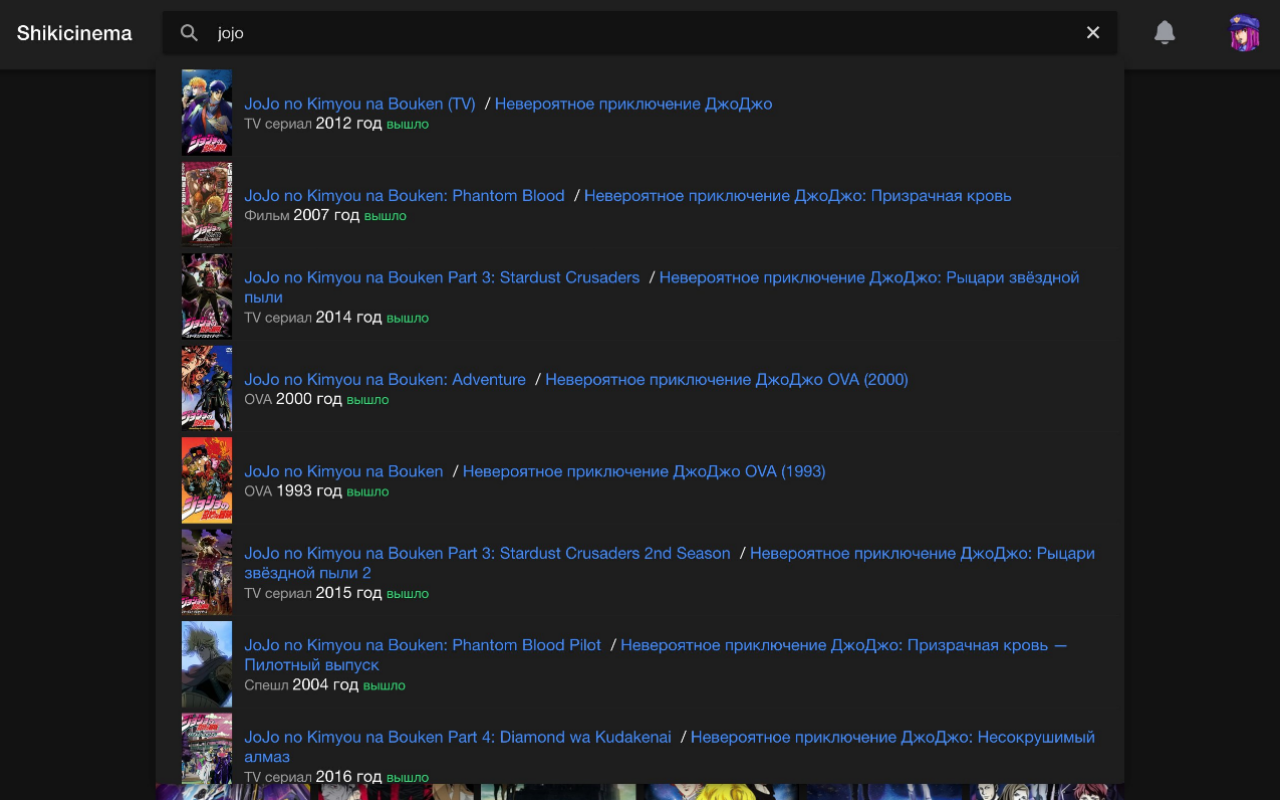Click 'TV сериал 2014 год' info text
The height and width of the screenshot is (800, 1280).
[x=313, y=318]
